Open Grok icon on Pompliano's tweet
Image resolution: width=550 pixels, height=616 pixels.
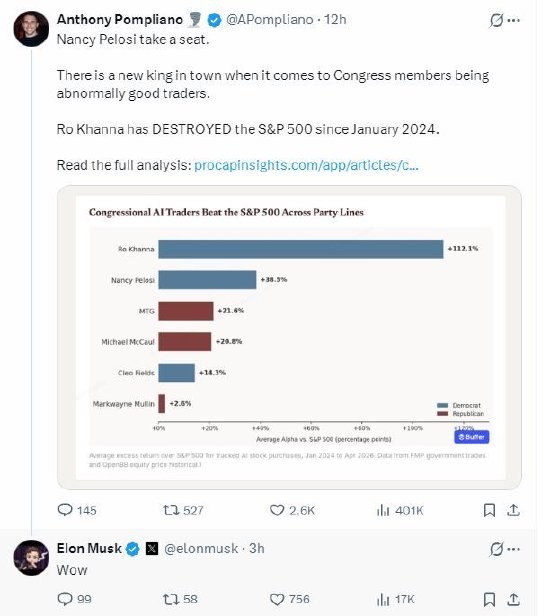click(x=496, y=20)
